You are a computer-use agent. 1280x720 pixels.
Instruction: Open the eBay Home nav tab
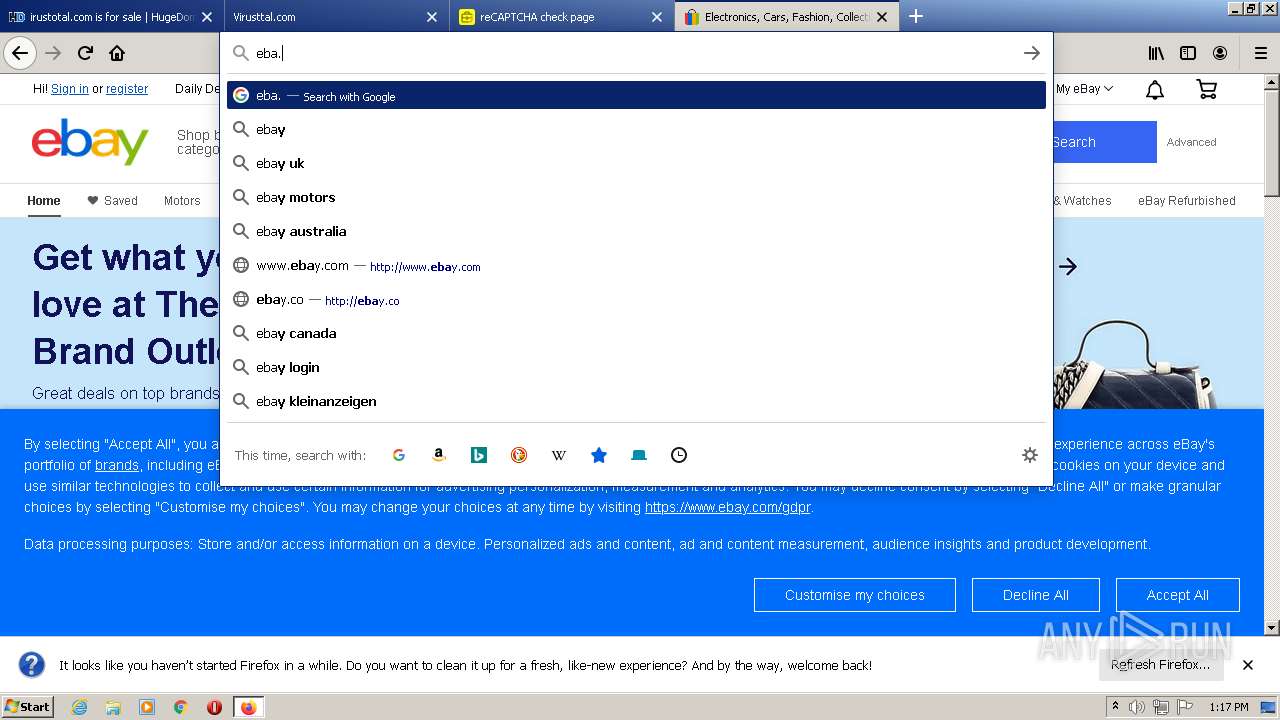tap(44, 201)
